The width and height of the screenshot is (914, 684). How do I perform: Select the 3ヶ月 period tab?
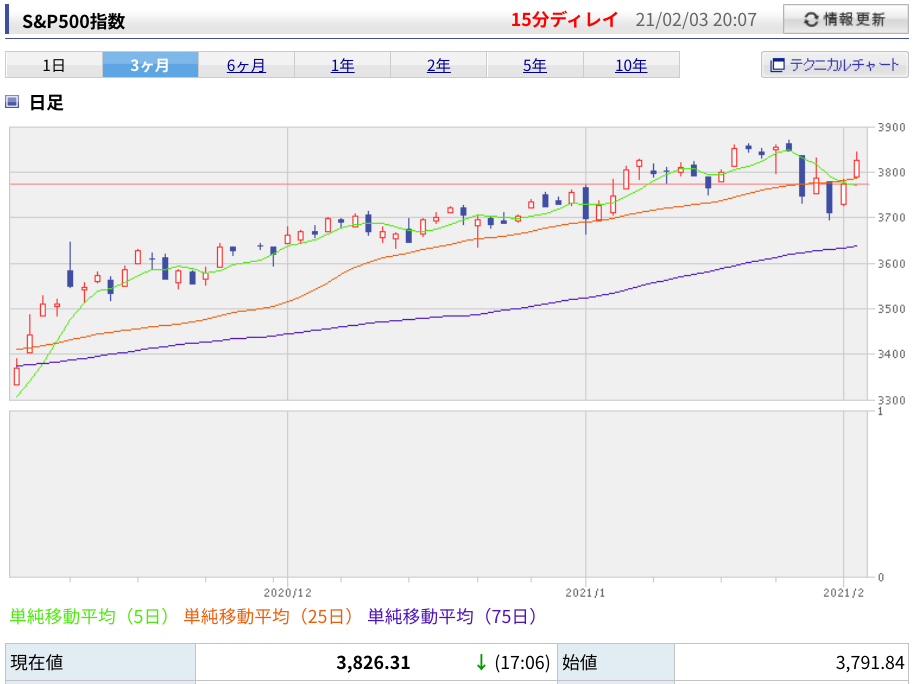tap(150, 65)
